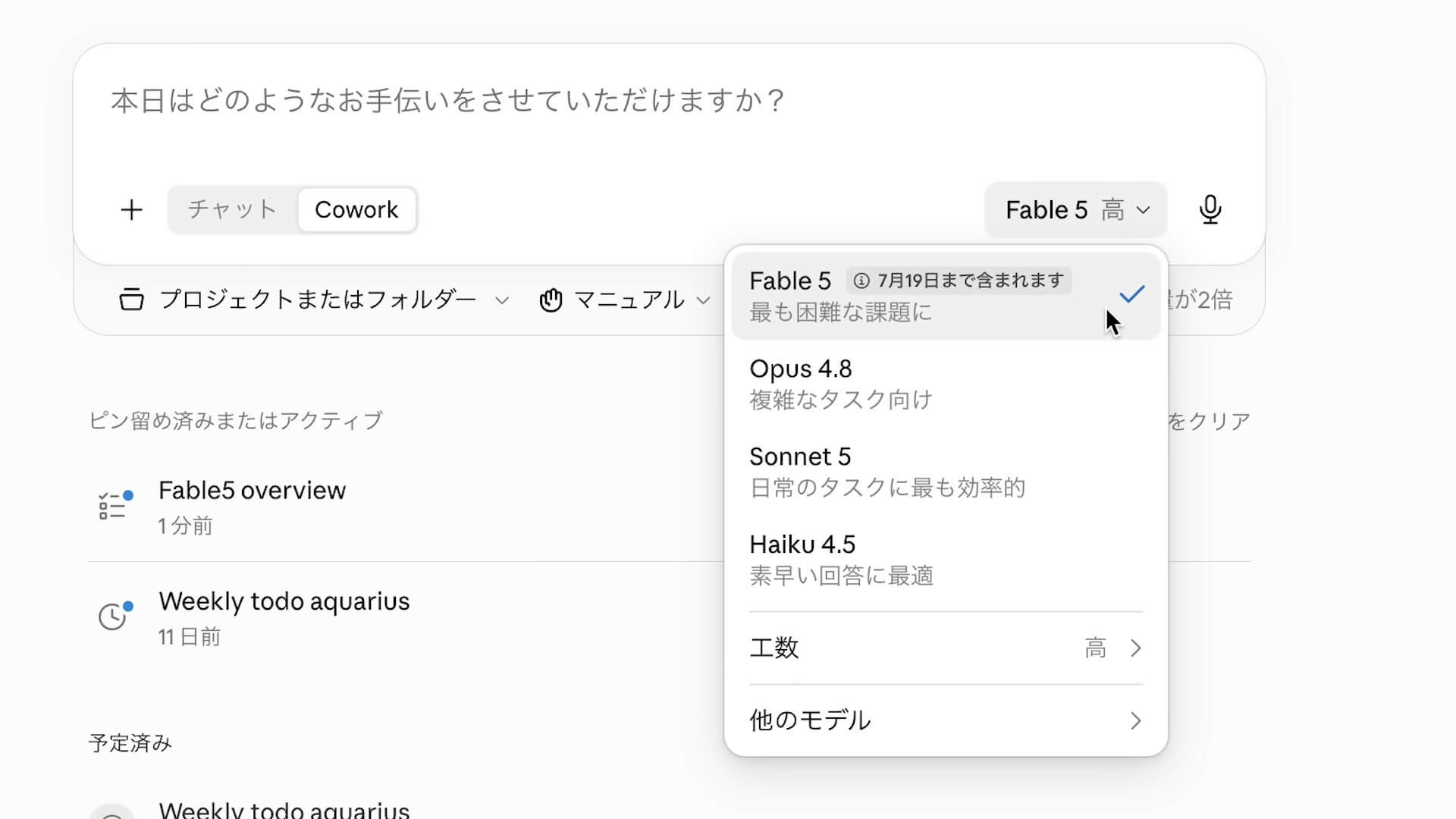
Task: Click the 素早い回答に最適 description
Action: 841,576
